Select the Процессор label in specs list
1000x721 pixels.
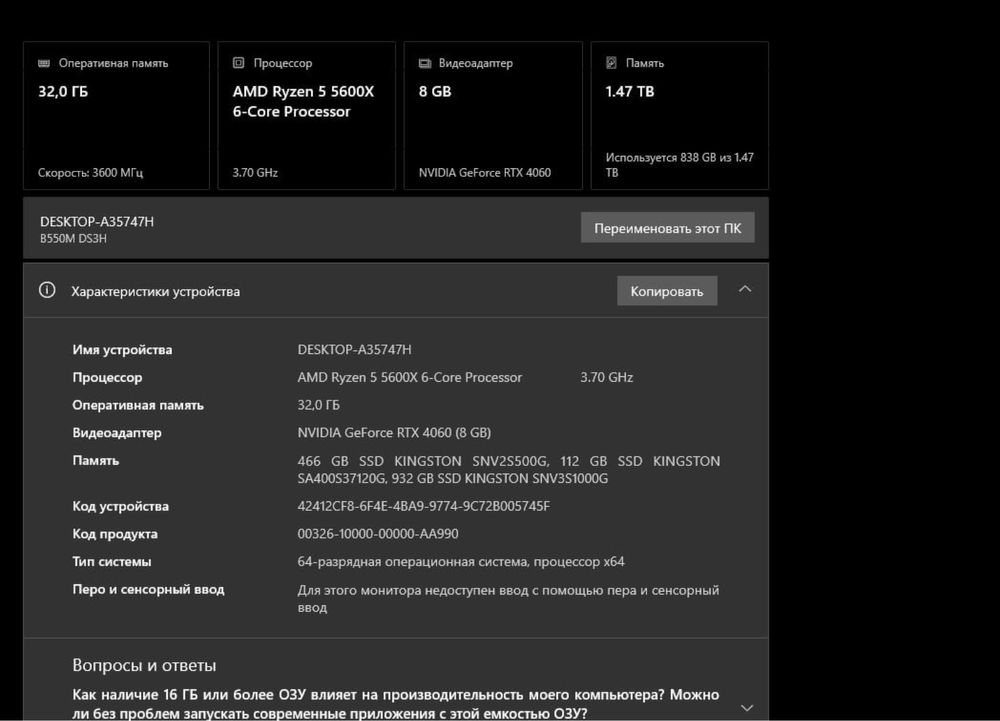click(107, 377)
